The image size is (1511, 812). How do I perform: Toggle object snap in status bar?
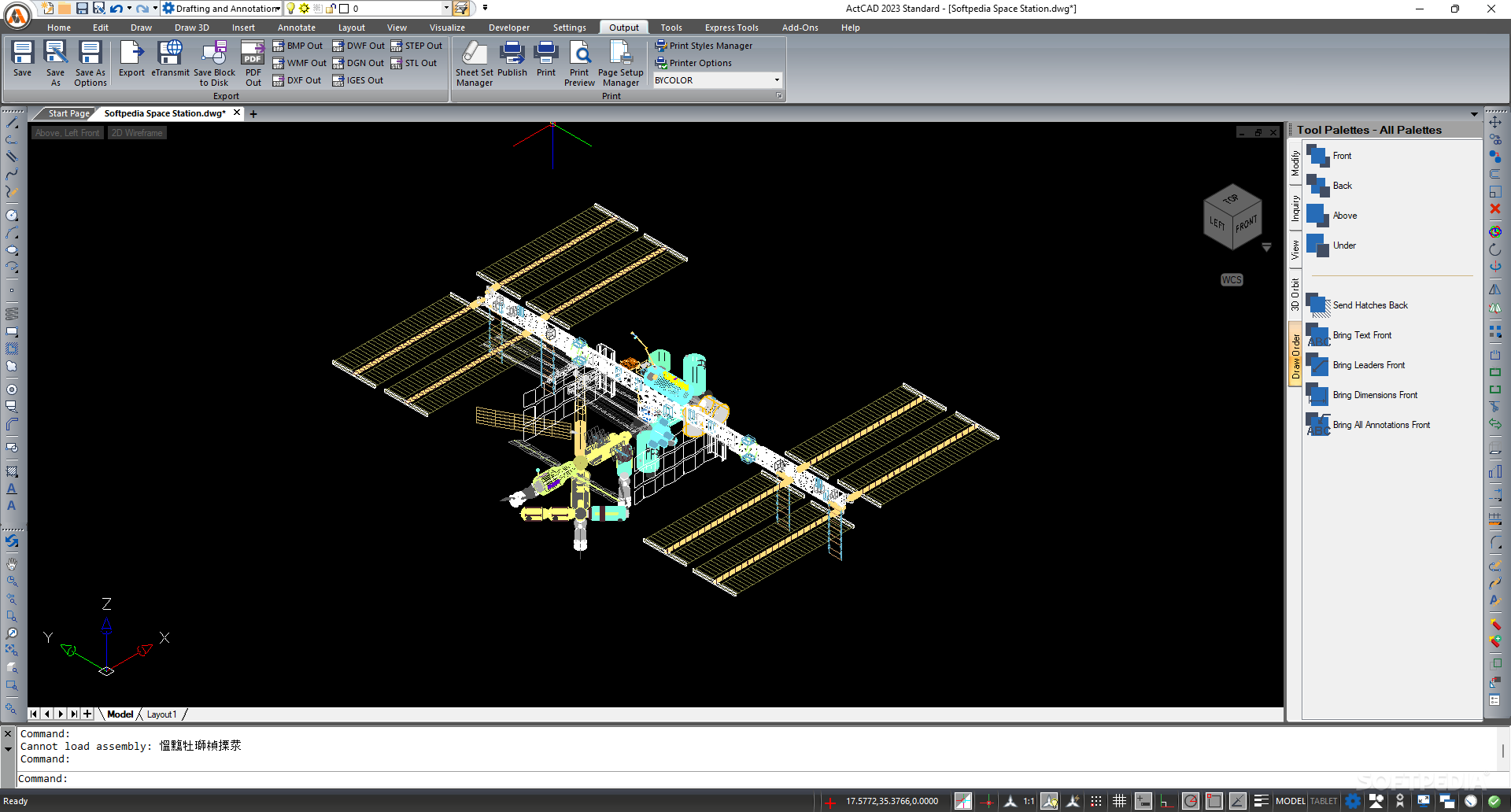tap(1214, 801)
